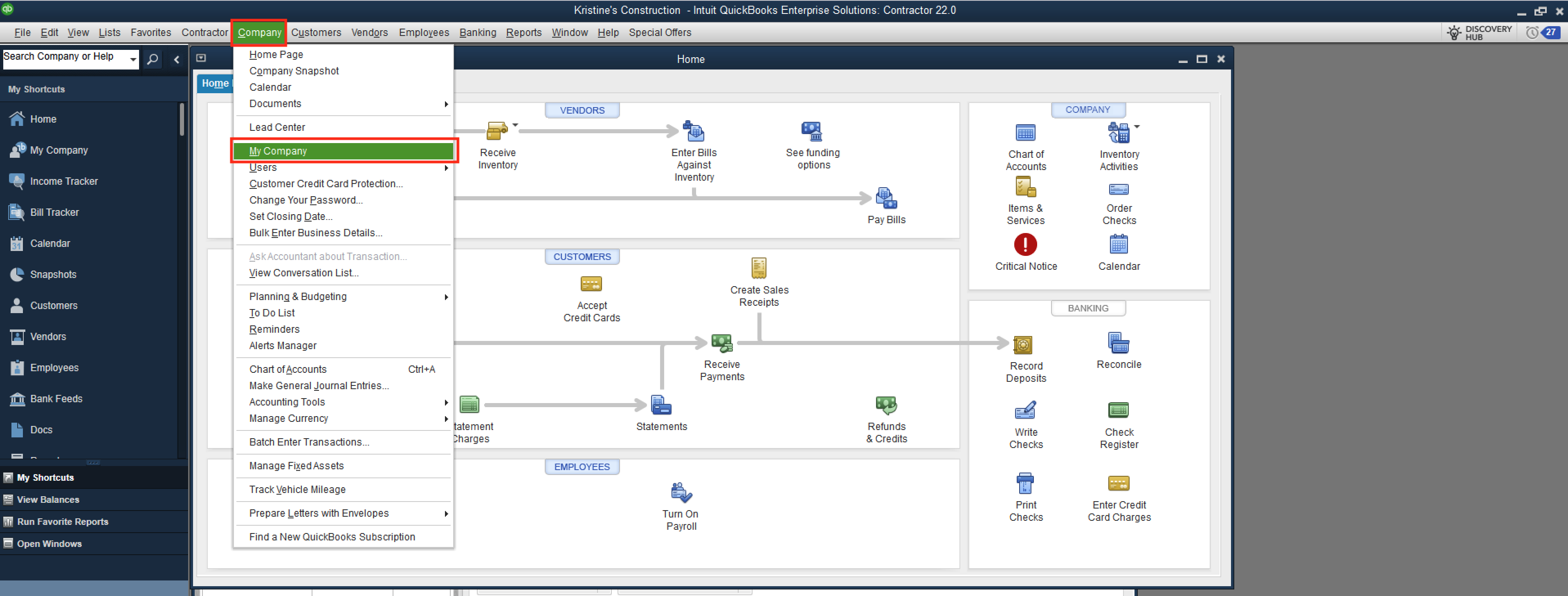1568x596 pixels.
Task: Open the Reports menu in the menu bar
Action: click(x=523, y=33)
